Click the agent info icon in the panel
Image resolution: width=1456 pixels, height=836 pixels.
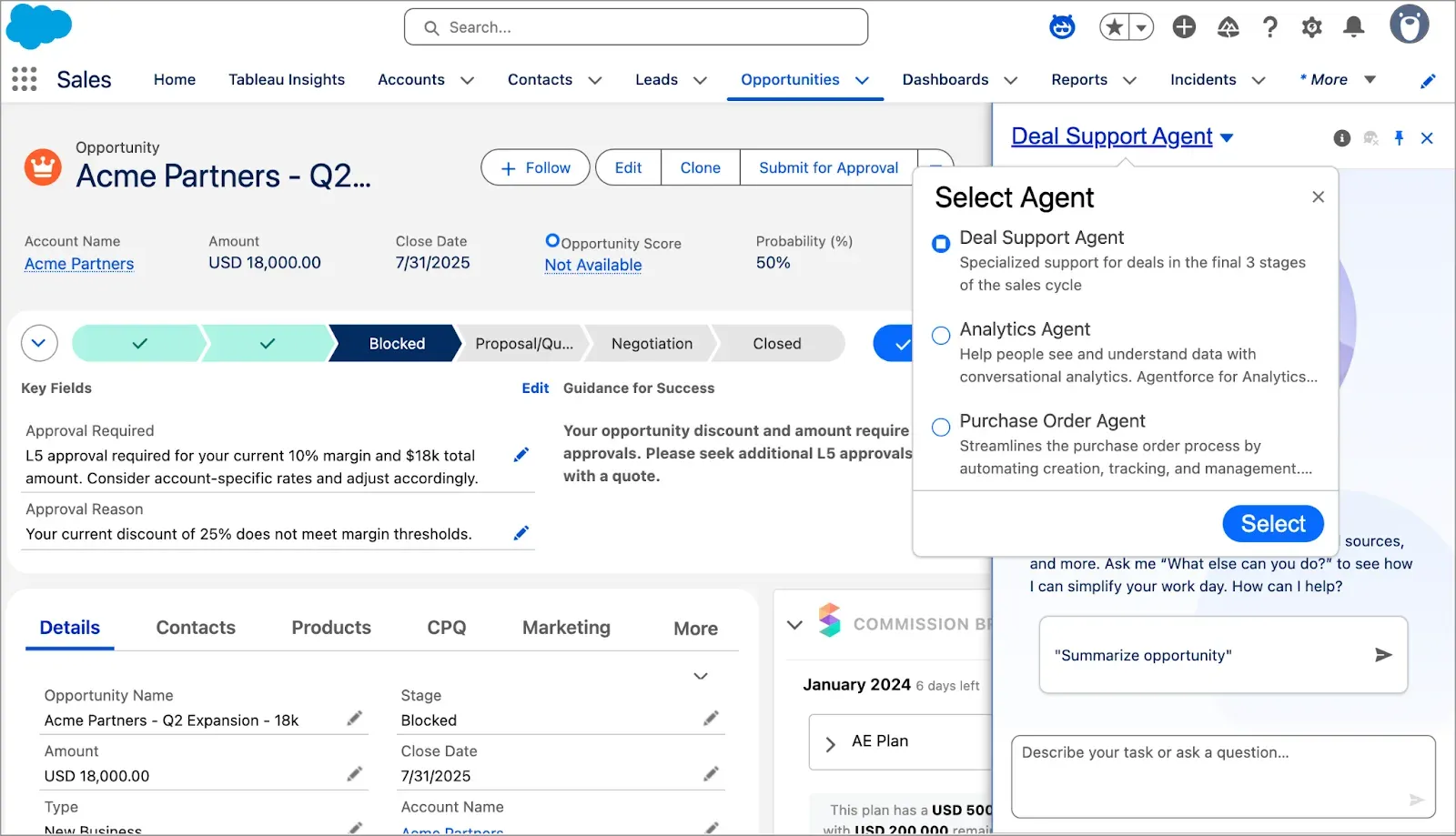[x=1341, y=138]
